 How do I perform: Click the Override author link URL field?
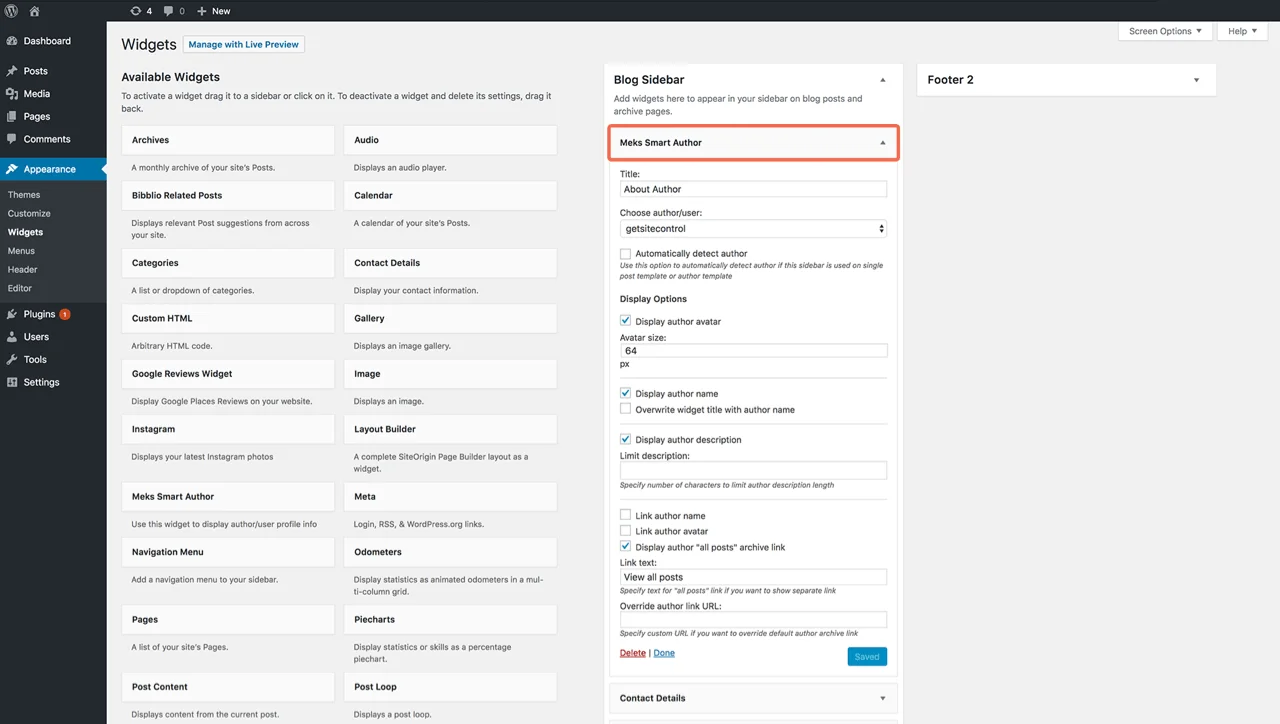coord(753,620)
